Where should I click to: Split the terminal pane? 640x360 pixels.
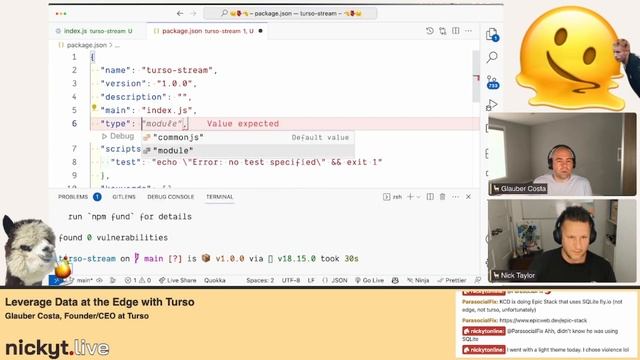(x=430, y=197)
